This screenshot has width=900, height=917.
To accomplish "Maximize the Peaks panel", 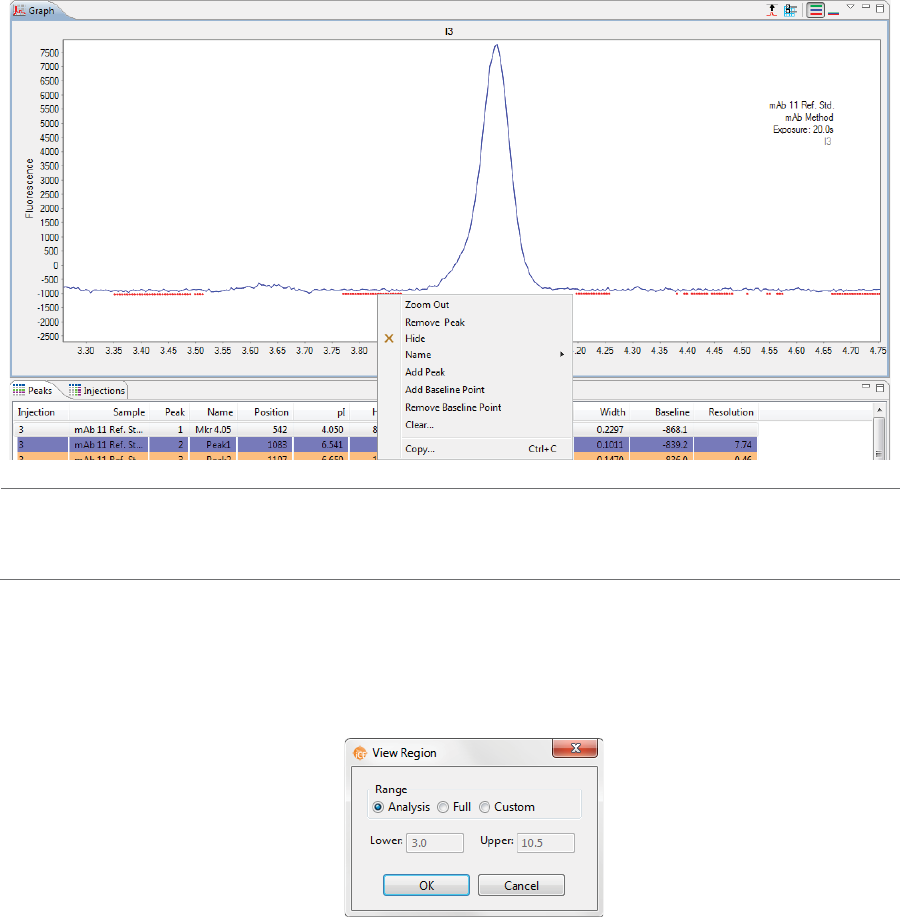I will pos(880,387).
